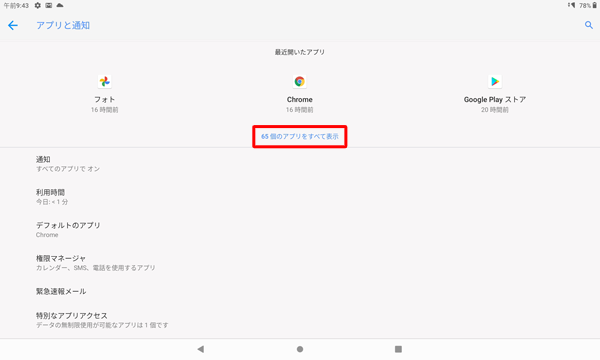Tap the Android home circle button
The height and width of the screenshot is (360, 600).
pos(300,349)
